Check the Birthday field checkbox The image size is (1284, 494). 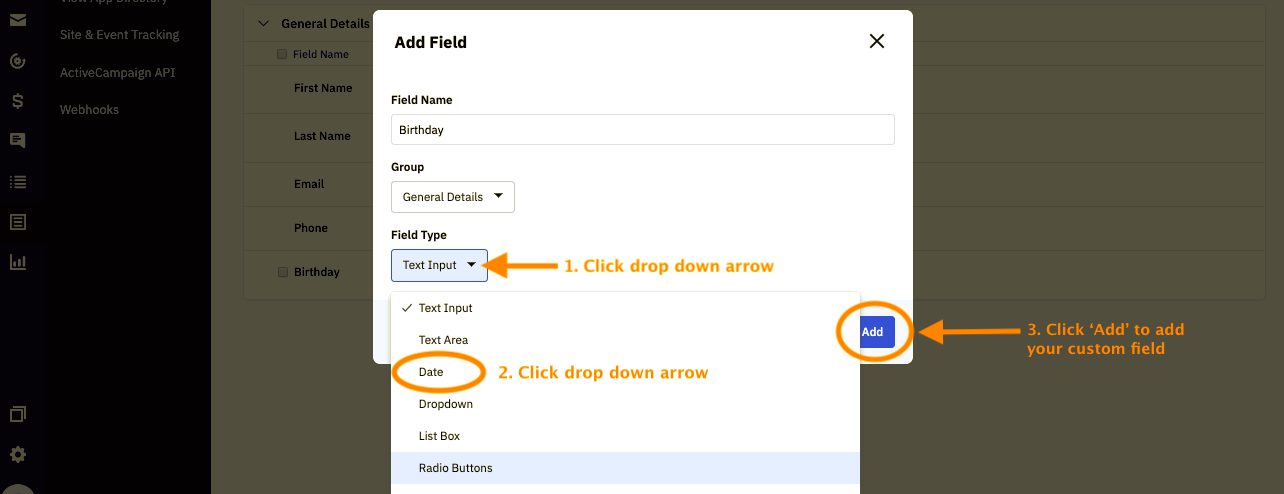tap(283, 272)
